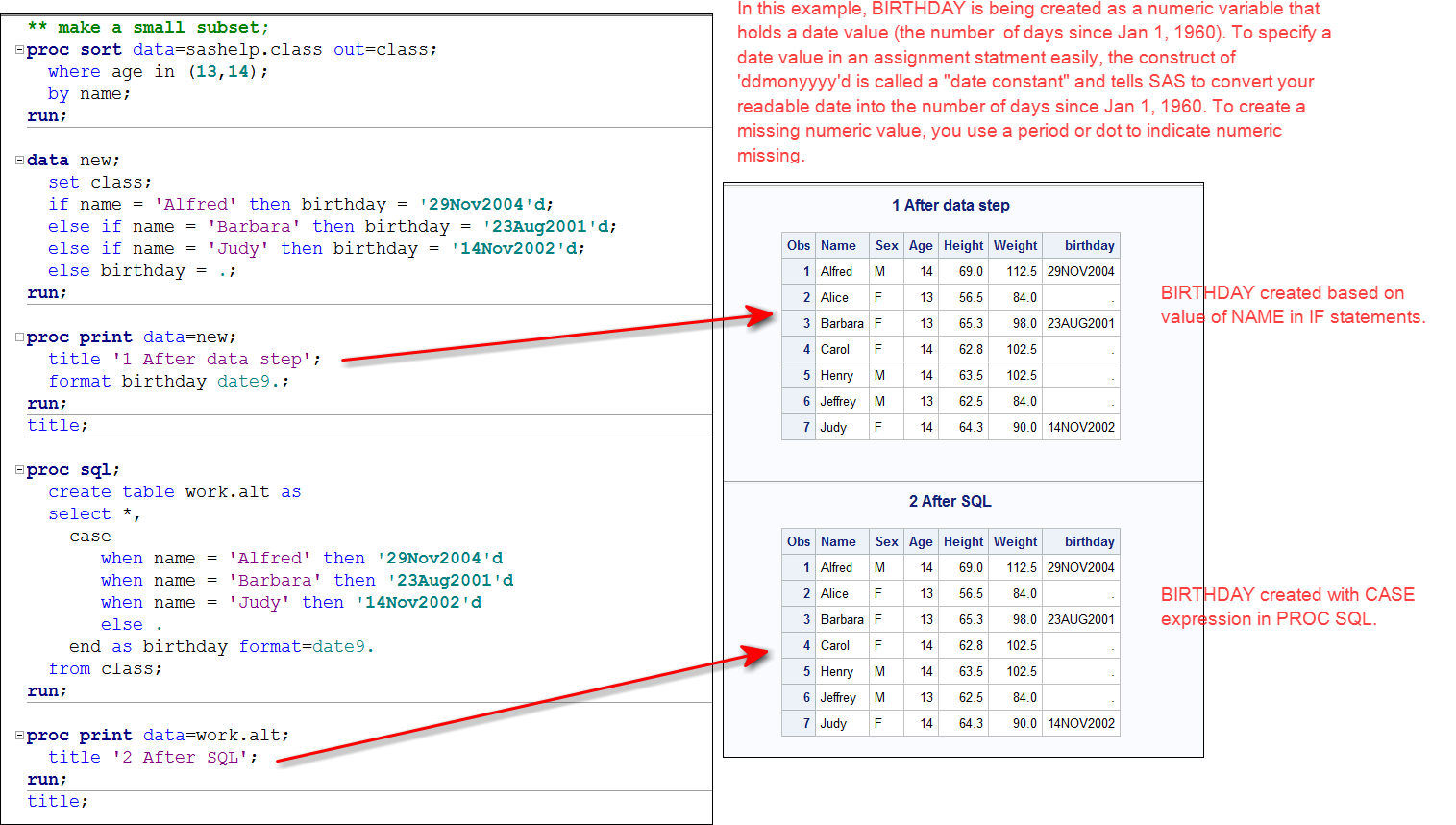Click the Alice cell in the first table
This screenshot has width=1456, height=825.
tap(843, 297)
